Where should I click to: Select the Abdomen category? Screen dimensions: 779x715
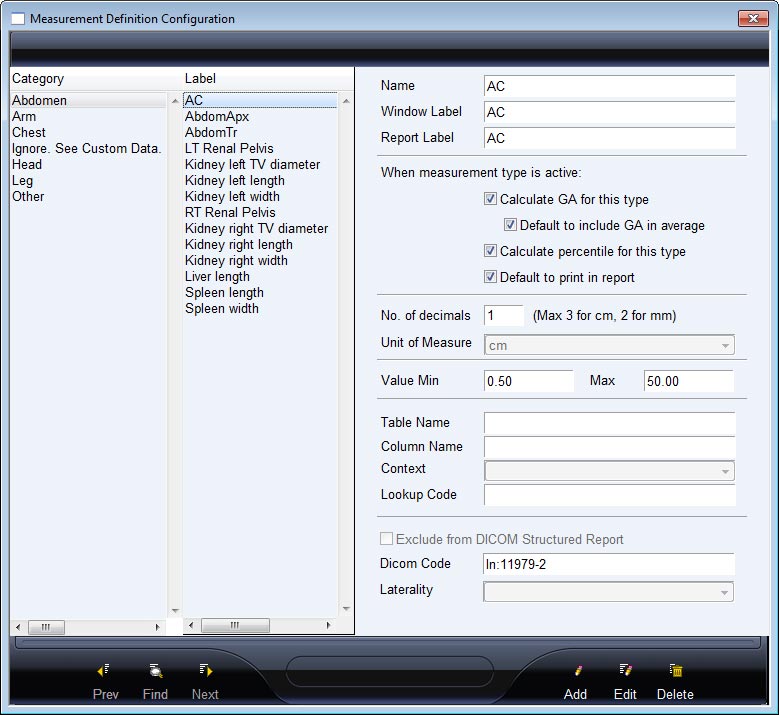coord(88,100)
